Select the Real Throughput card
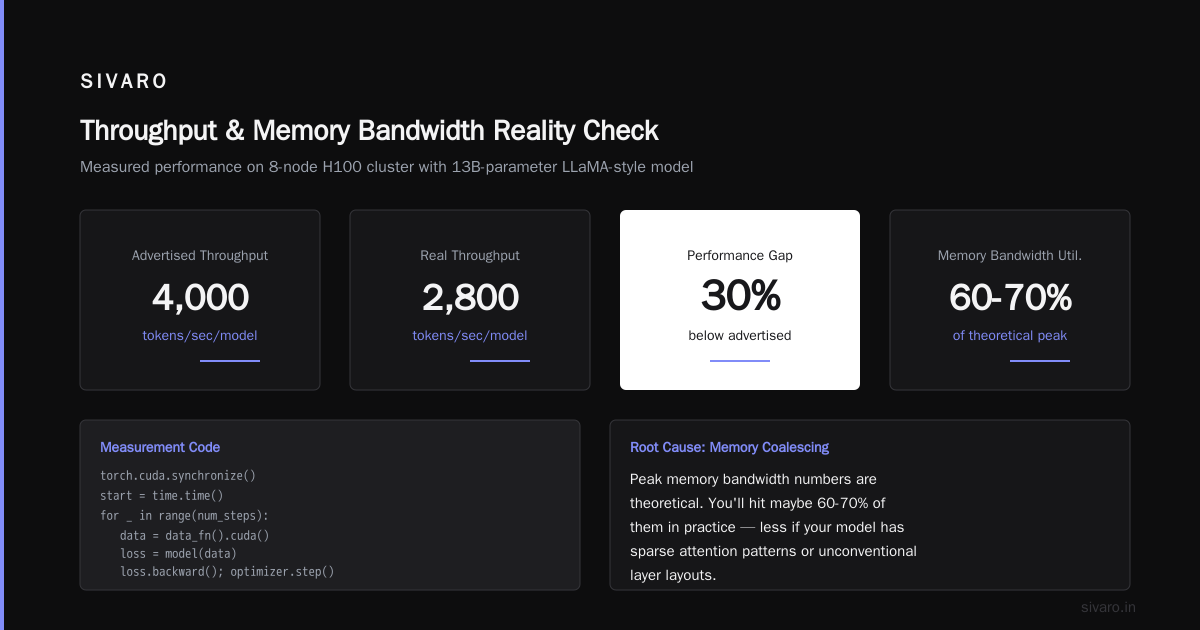1200x630 pixels. [x=470, y=300]
